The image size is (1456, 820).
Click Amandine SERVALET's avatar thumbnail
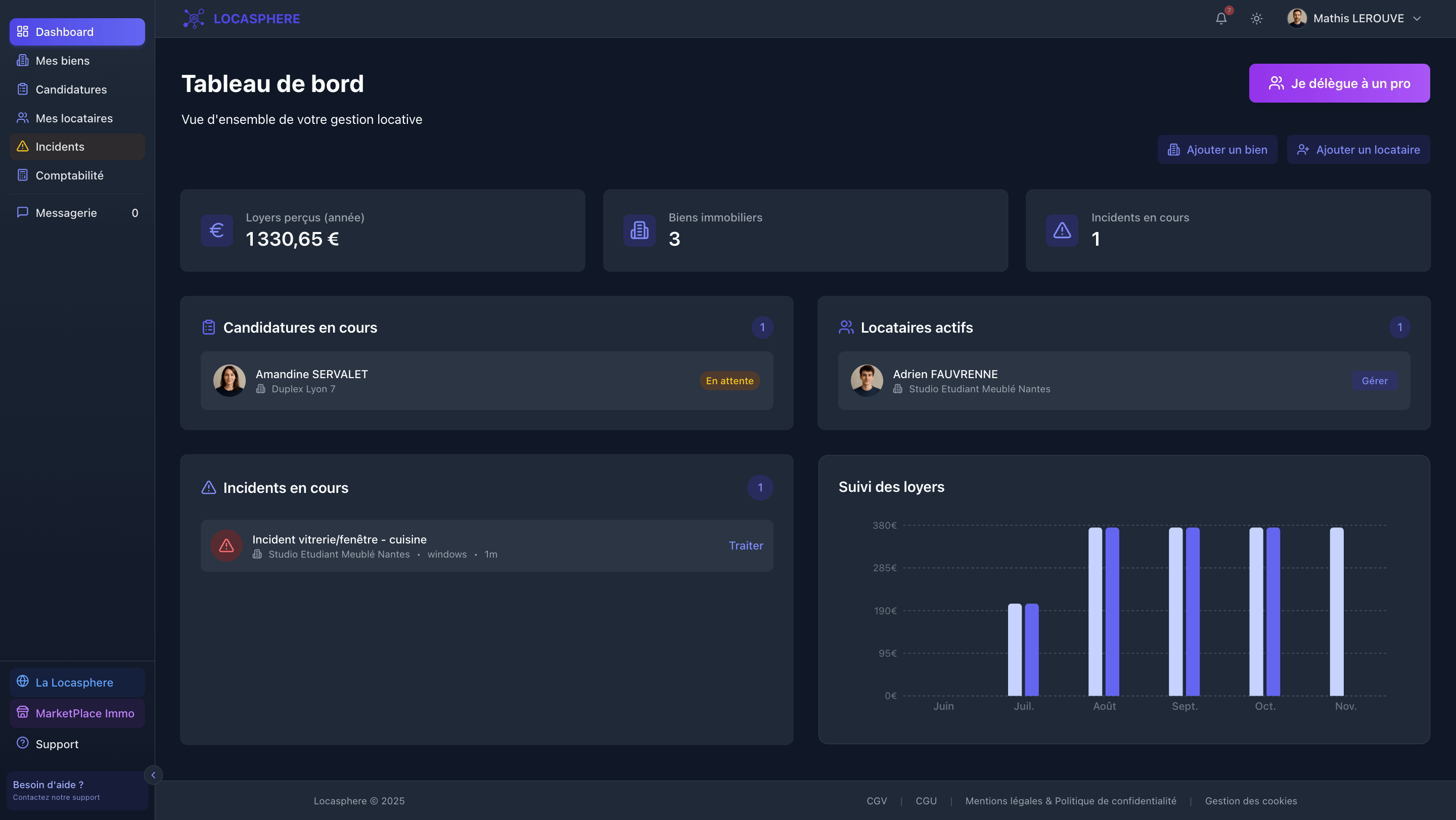pos(230,380)
